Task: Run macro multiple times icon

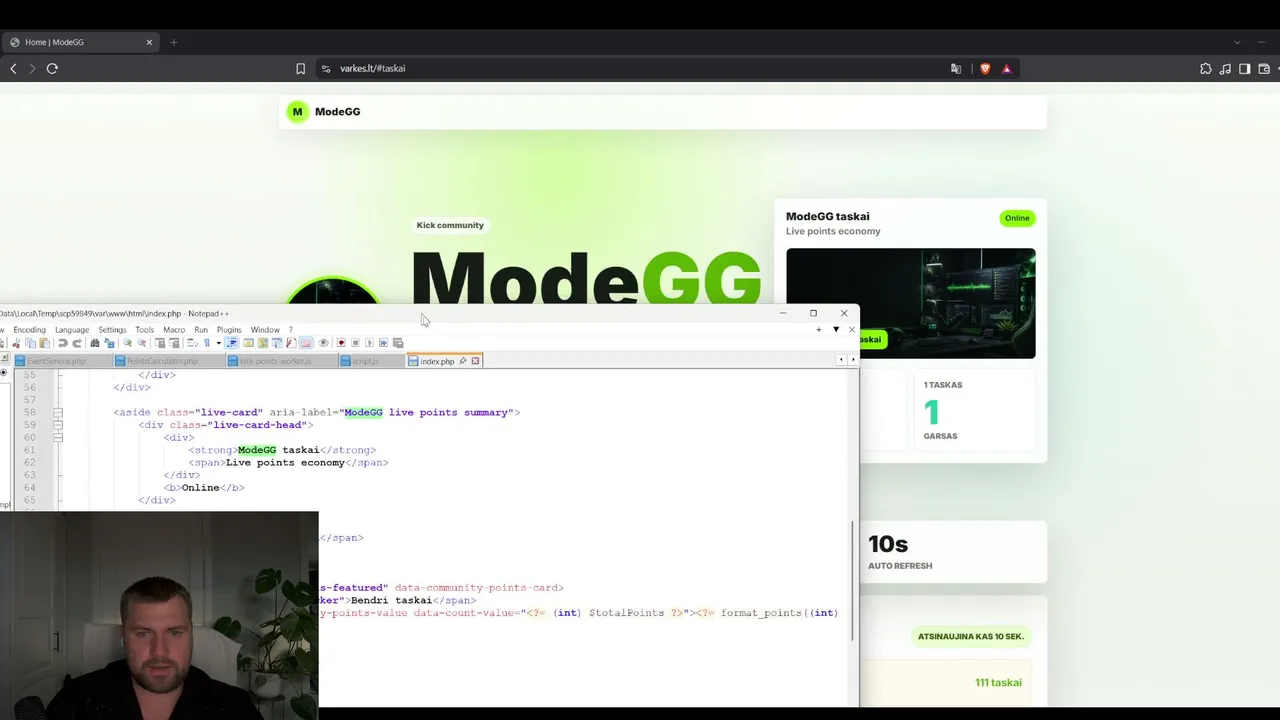Action: [x=383, y=343]
